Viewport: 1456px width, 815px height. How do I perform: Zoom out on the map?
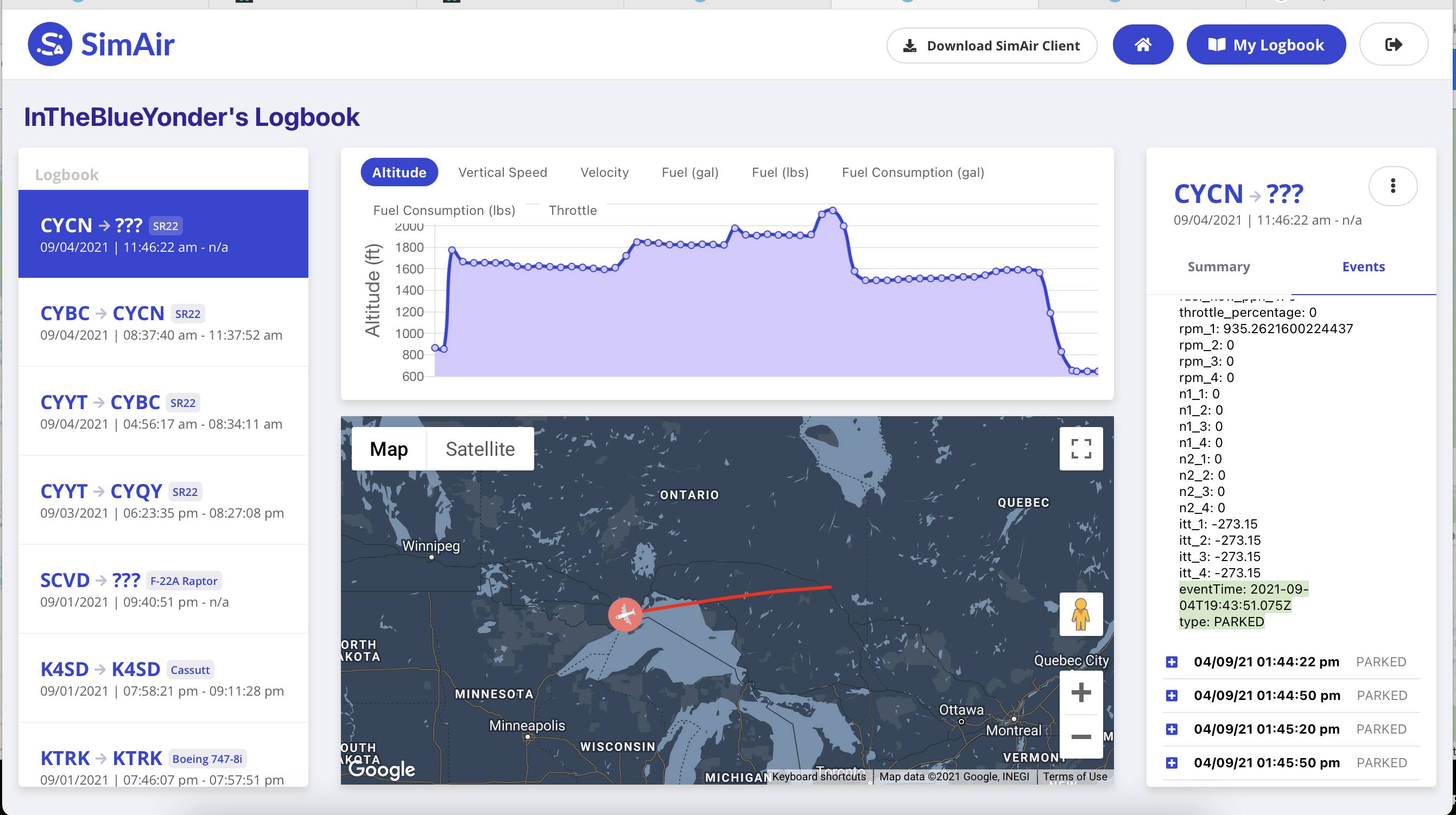click(x=1081, y=736)
